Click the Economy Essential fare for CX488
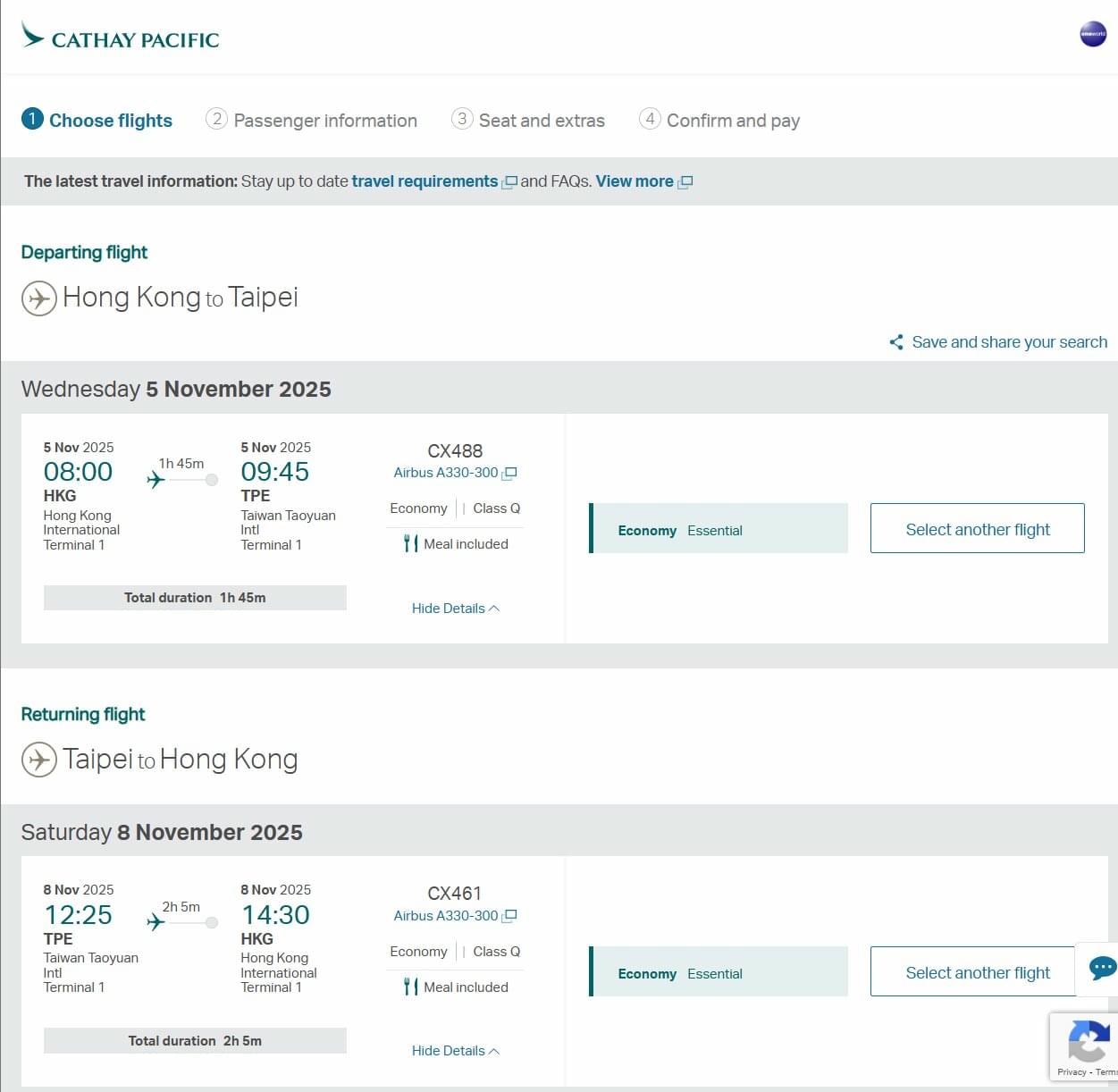 (x=719, y=529)
